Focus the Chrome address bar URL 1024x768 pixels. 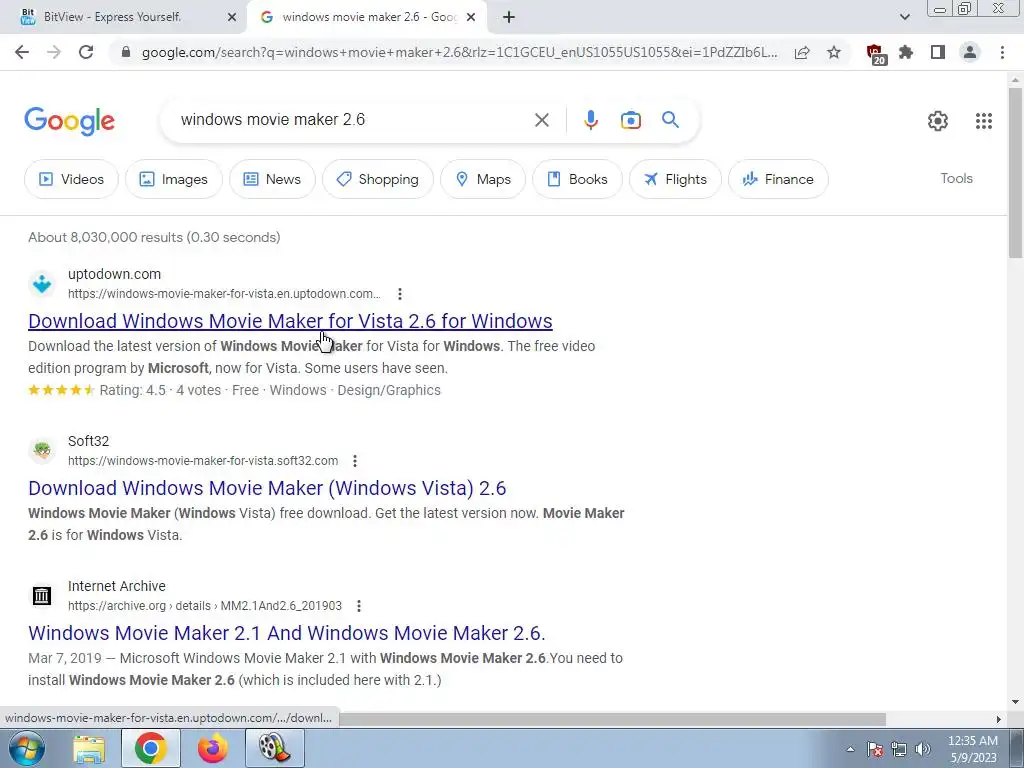coord(459,52)
